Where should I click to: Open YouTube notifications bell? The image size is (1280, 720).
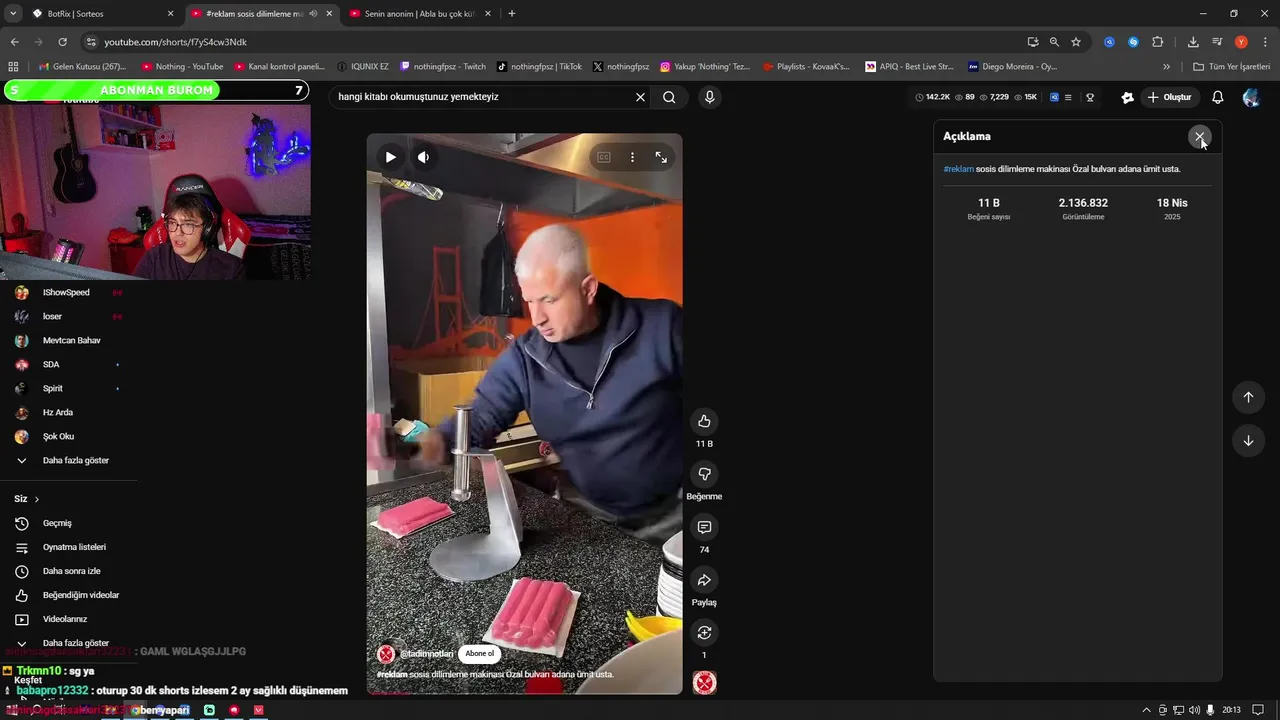tap(1217, 97)
